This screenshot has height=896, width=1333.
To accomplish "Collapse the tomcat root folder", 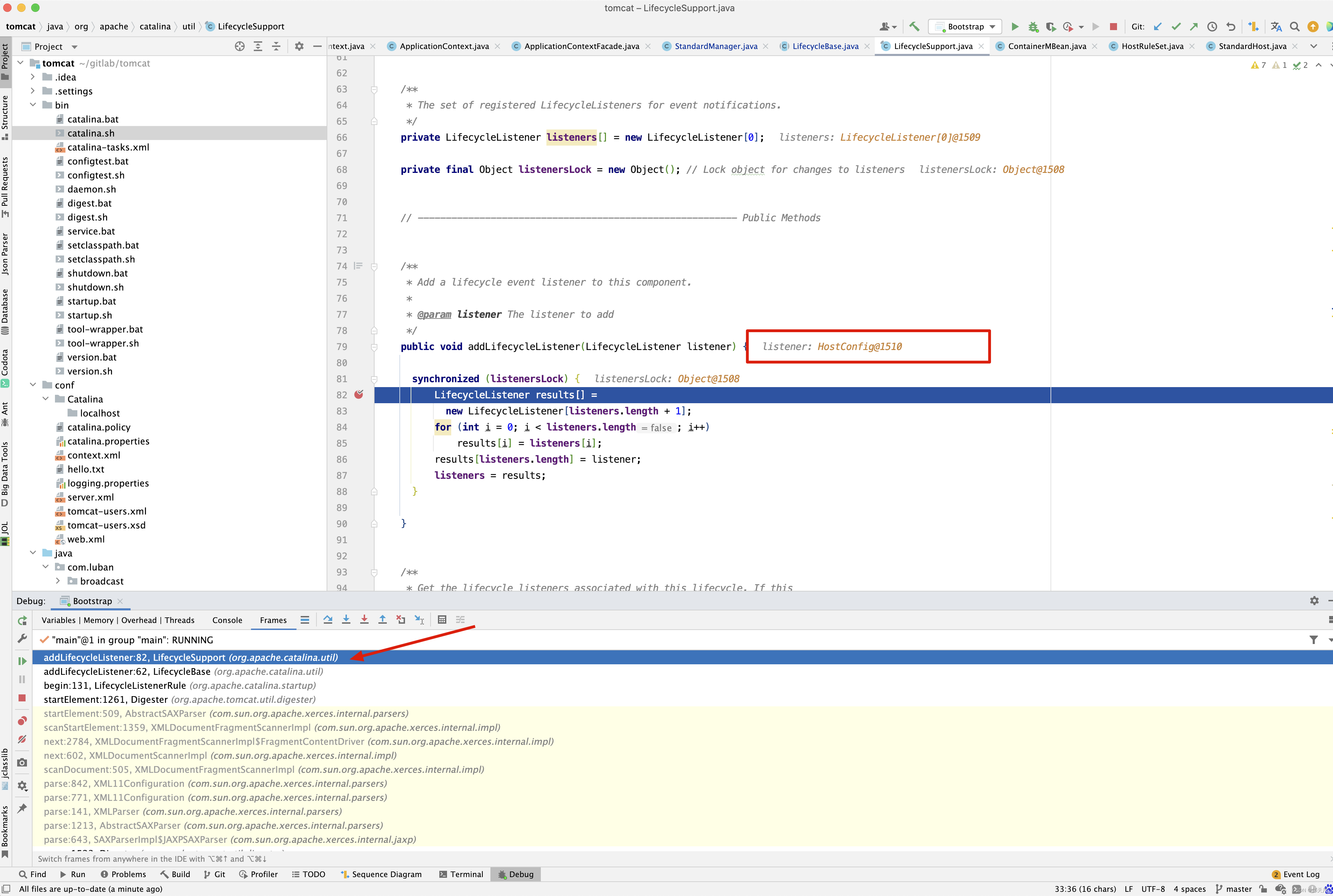I will 21,63.
